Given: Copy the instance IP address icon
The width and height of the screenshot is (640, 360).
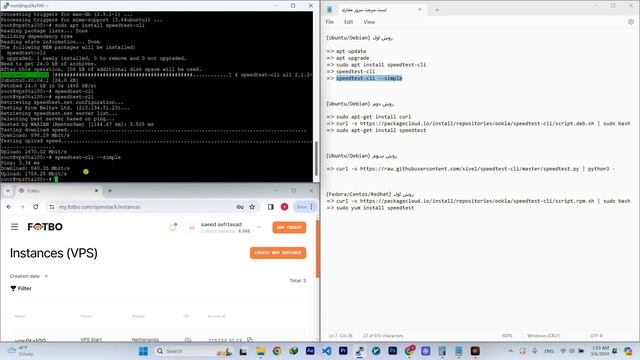Looking at the screenshot, I should pyautogui.click(x=250, y=340).
